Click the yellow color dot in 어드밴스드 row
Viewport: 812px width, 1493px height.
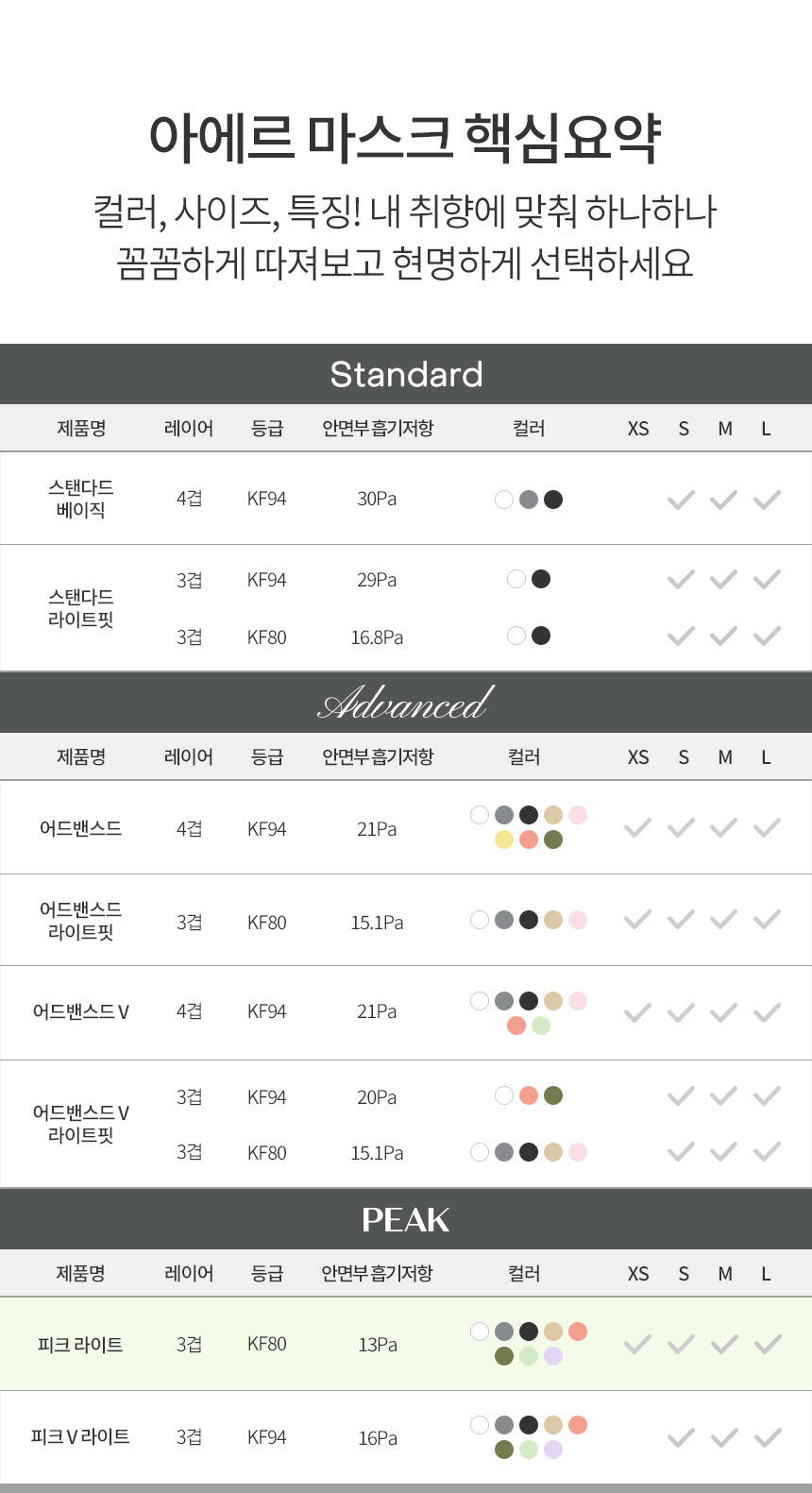click(504, 840)
